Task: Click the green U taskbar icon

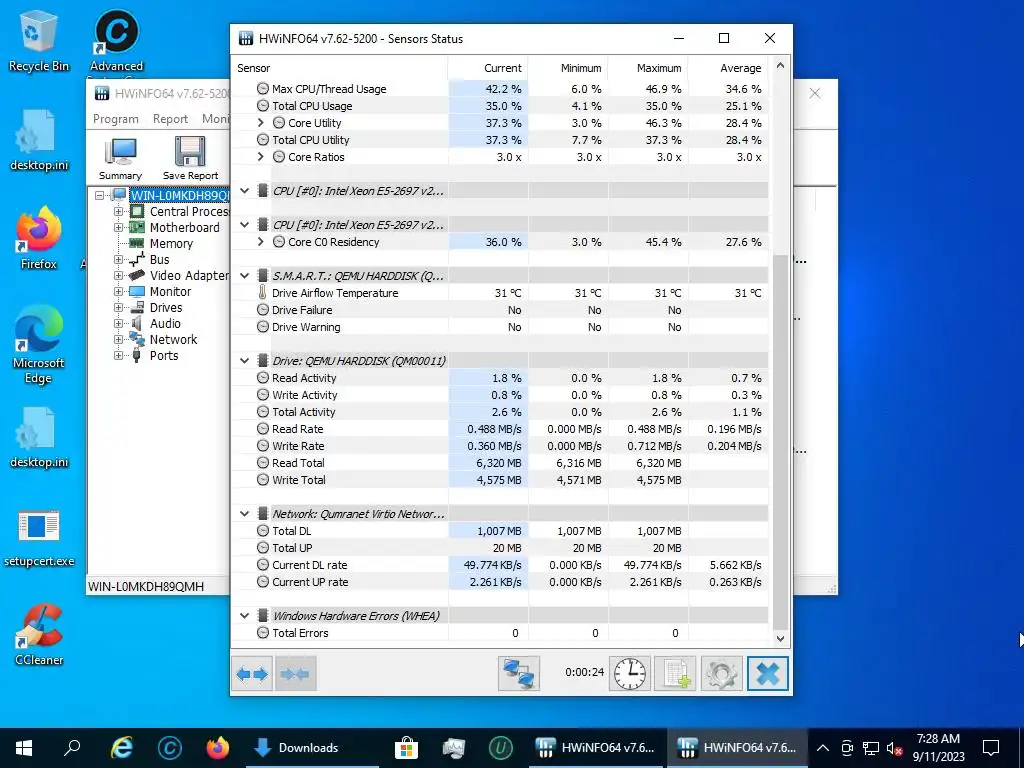Action: [x=501, y=748]
